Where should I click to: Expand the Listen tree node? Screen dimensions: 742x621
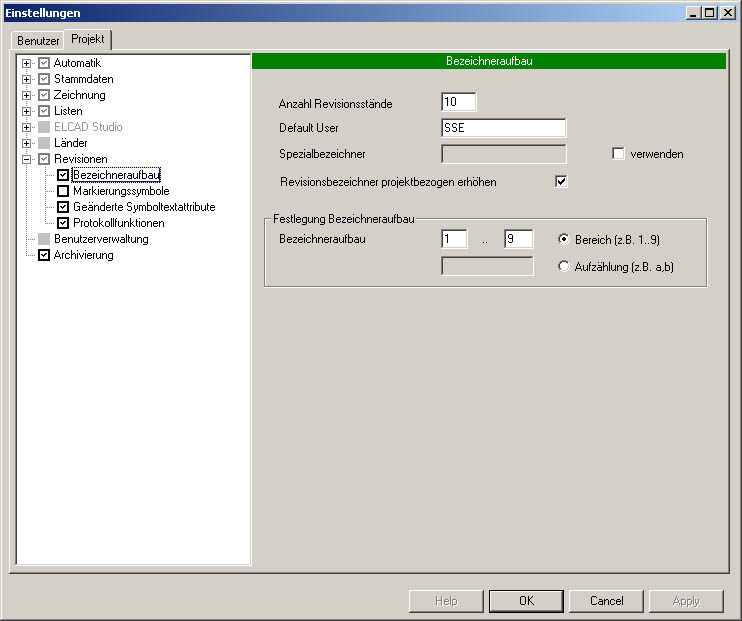26,111
